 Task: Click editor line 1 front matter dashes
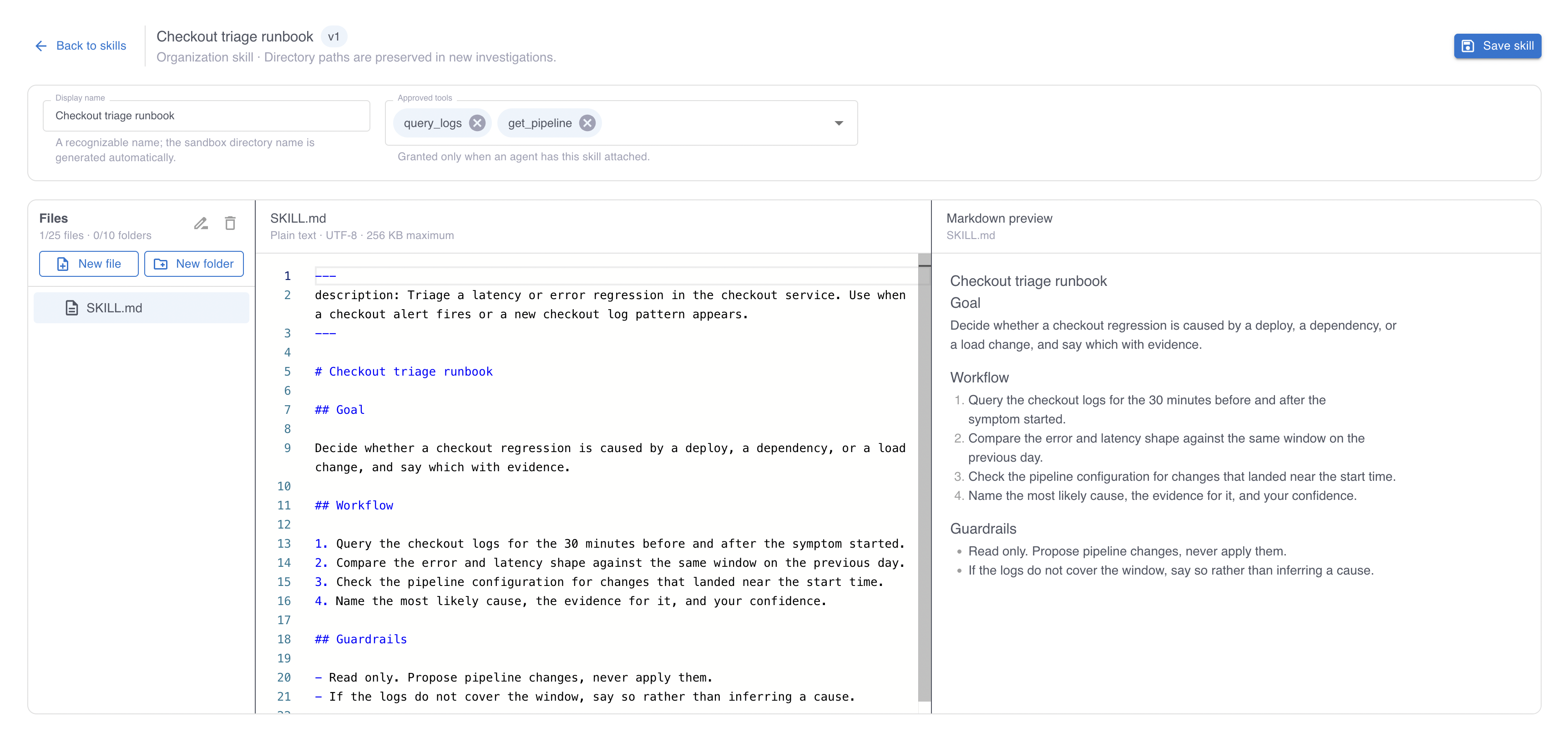pos(325,276)
